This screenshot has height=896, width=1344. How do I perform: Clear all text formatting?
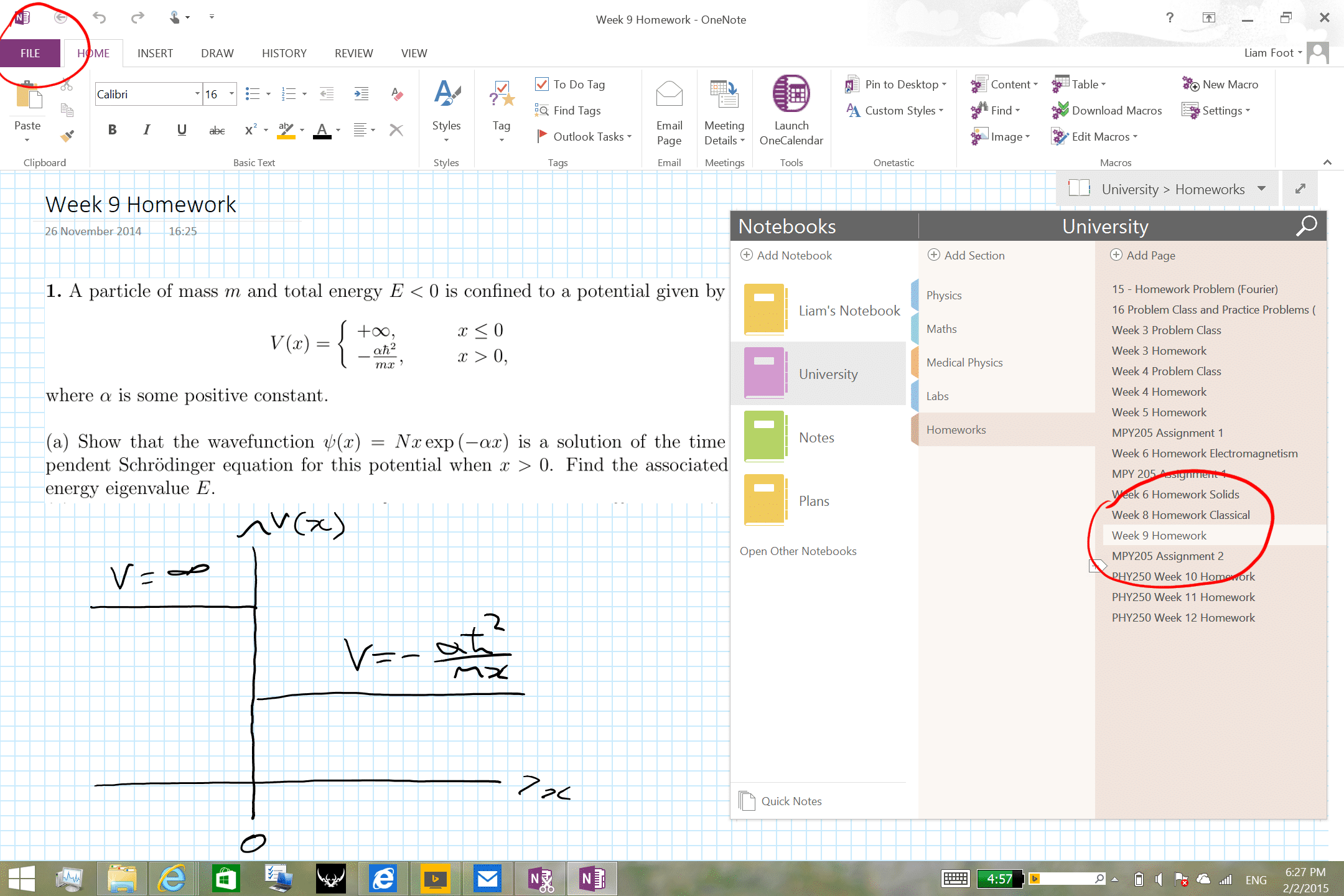pyautogui.click(x=397, y=94)
